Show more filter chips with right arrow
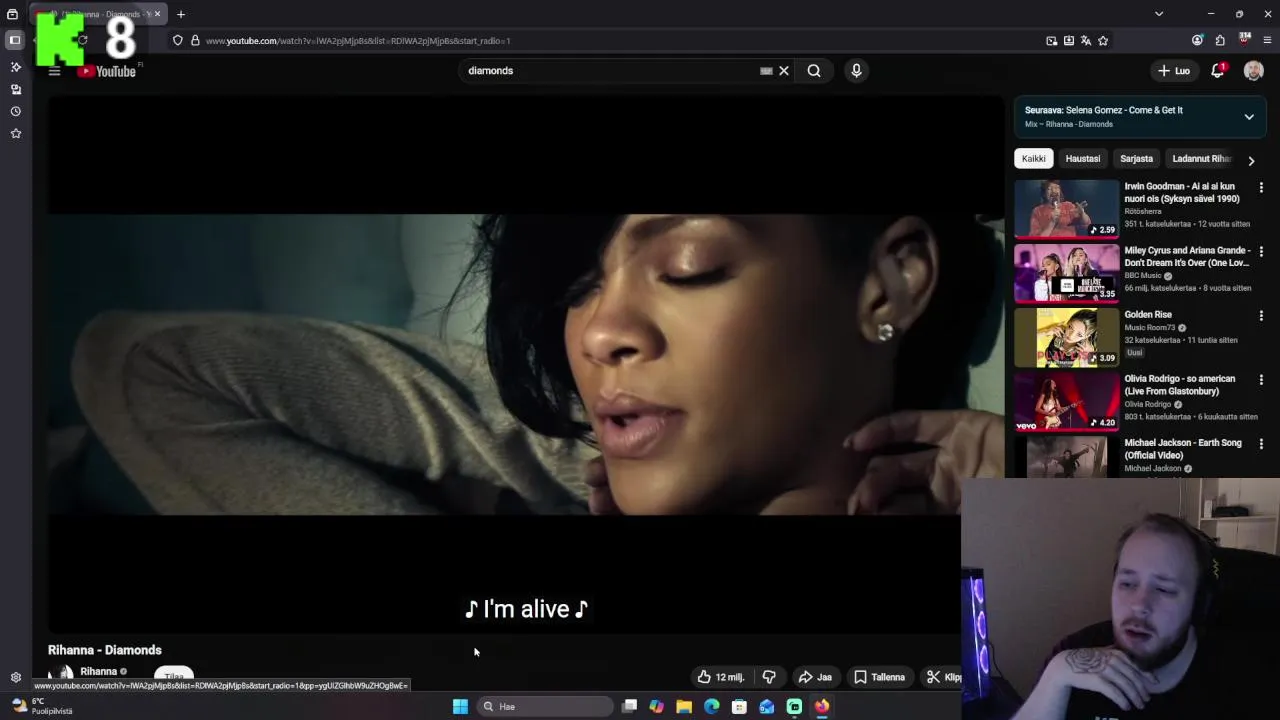 coord(1251,160)
